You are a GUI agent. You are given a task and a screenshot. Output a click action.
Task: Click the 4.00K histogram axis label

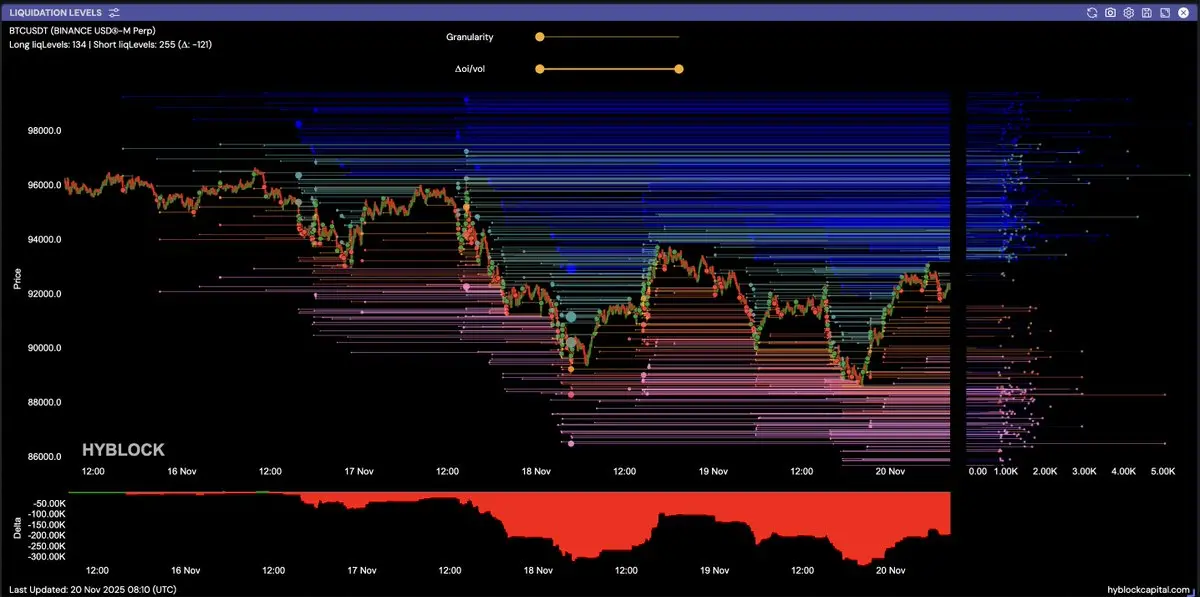click(1123, 471)
